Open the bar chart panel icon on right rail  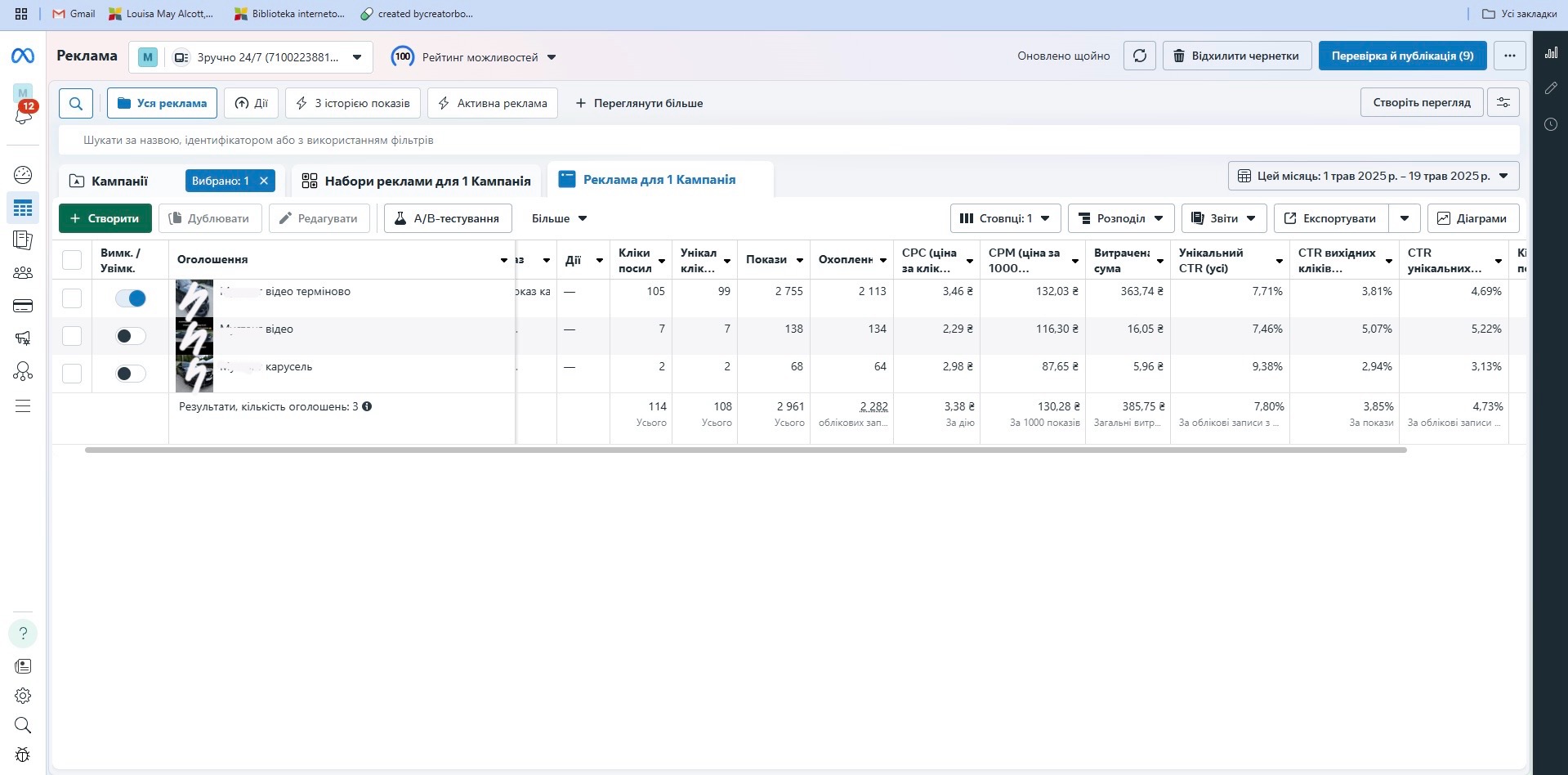(x=1551, y=53)
